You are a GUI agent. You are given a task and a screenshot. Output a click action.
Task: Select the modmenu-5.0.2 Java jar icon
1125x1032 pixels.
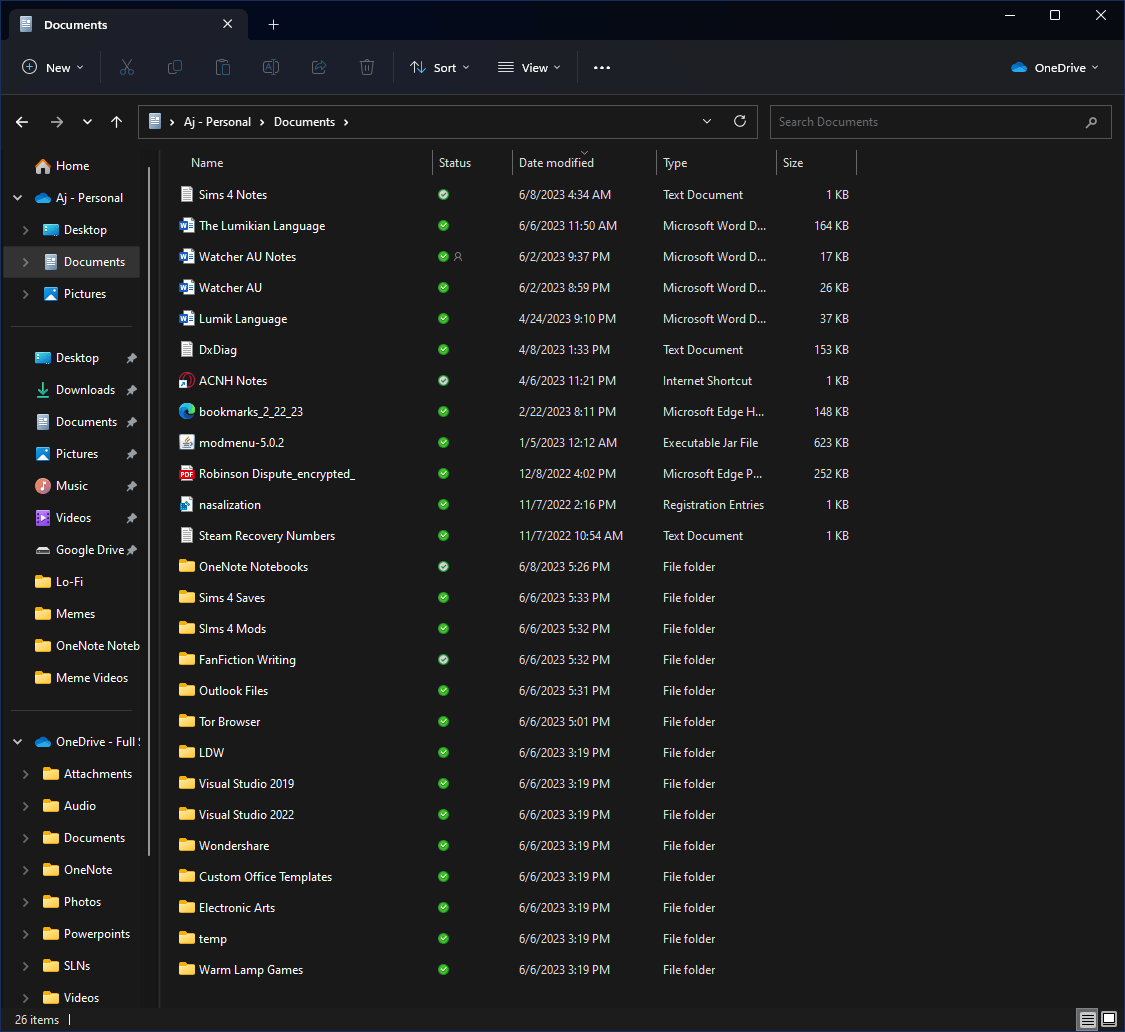click(187, 443)
